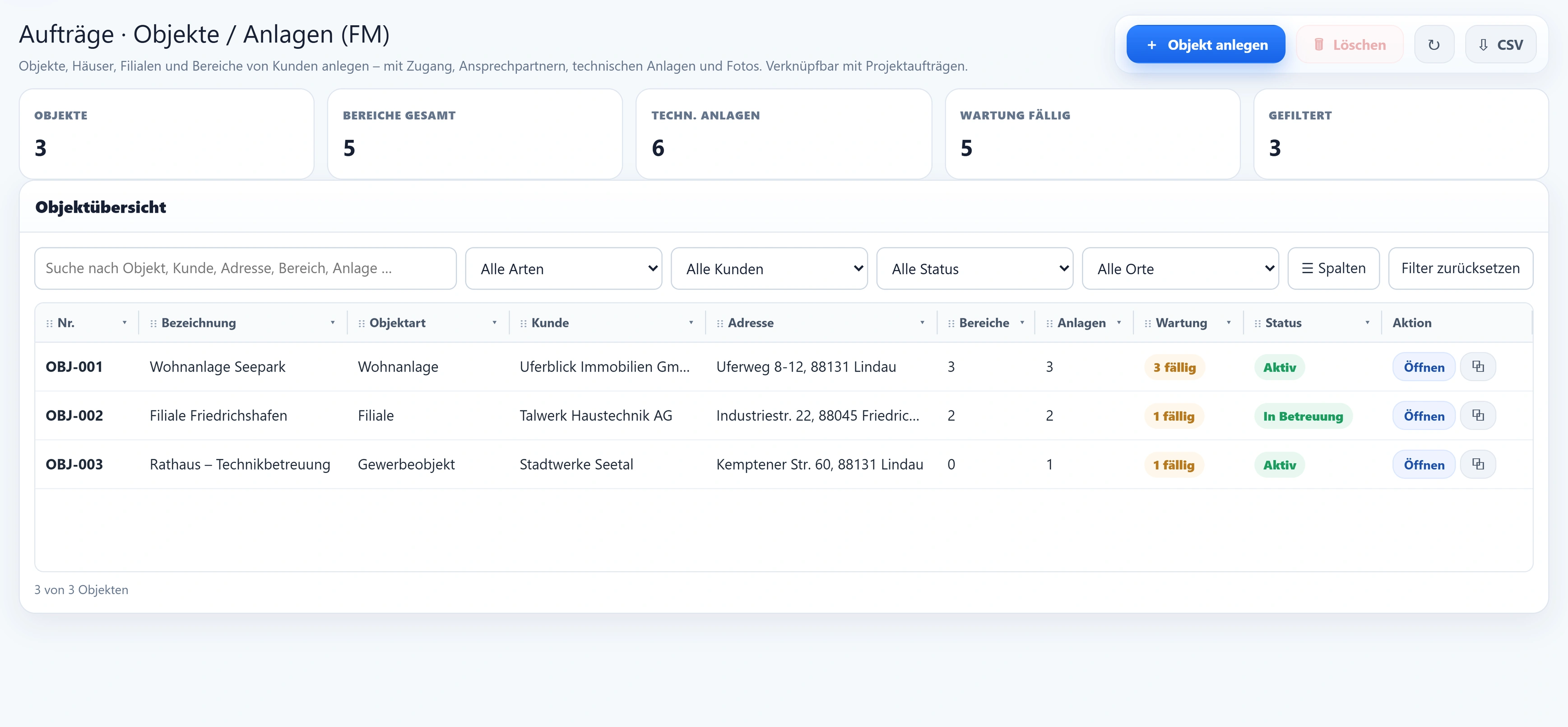Open the Status column sort arrow
The height and width of the screenshot is (727, 1568).
click(1367, 323)
